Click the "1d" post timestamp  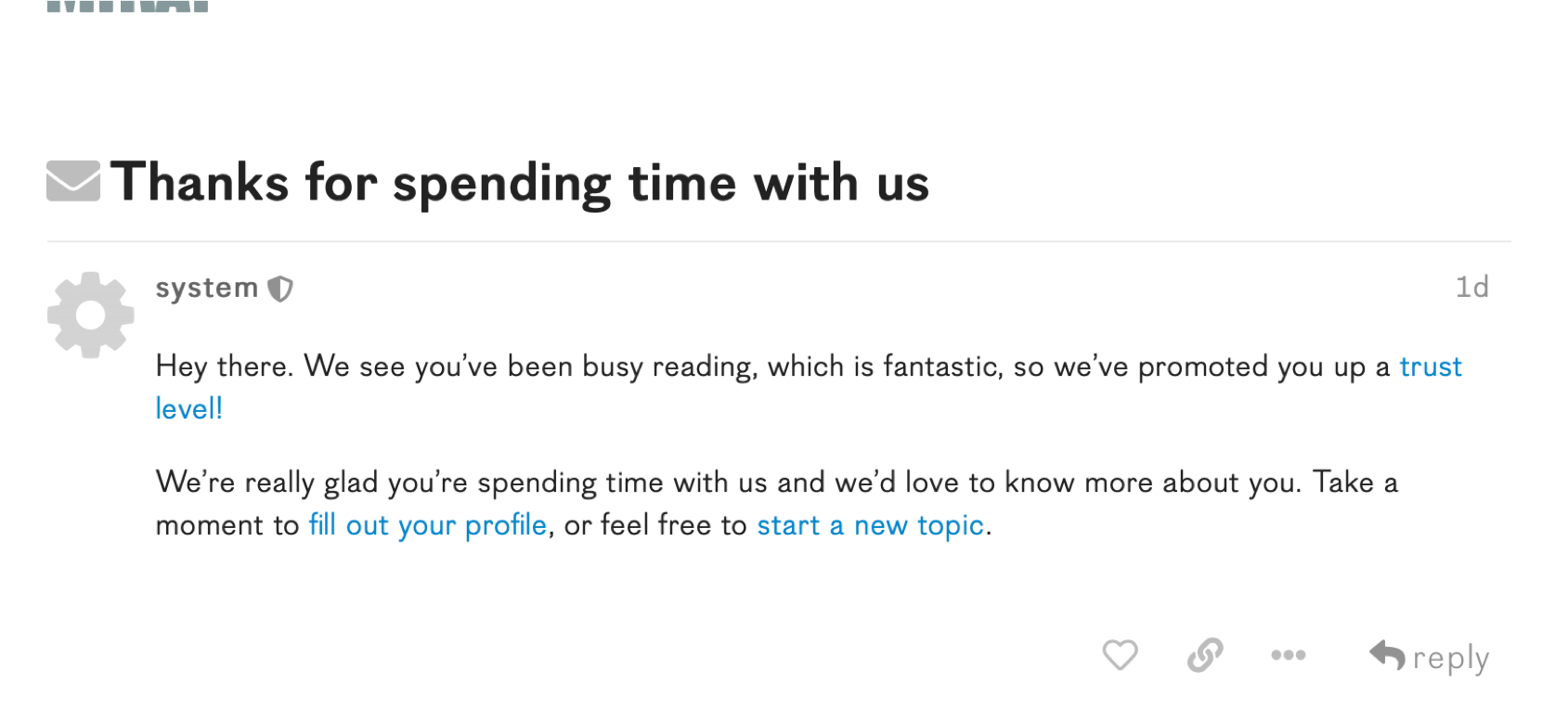tap(1471, 287)
